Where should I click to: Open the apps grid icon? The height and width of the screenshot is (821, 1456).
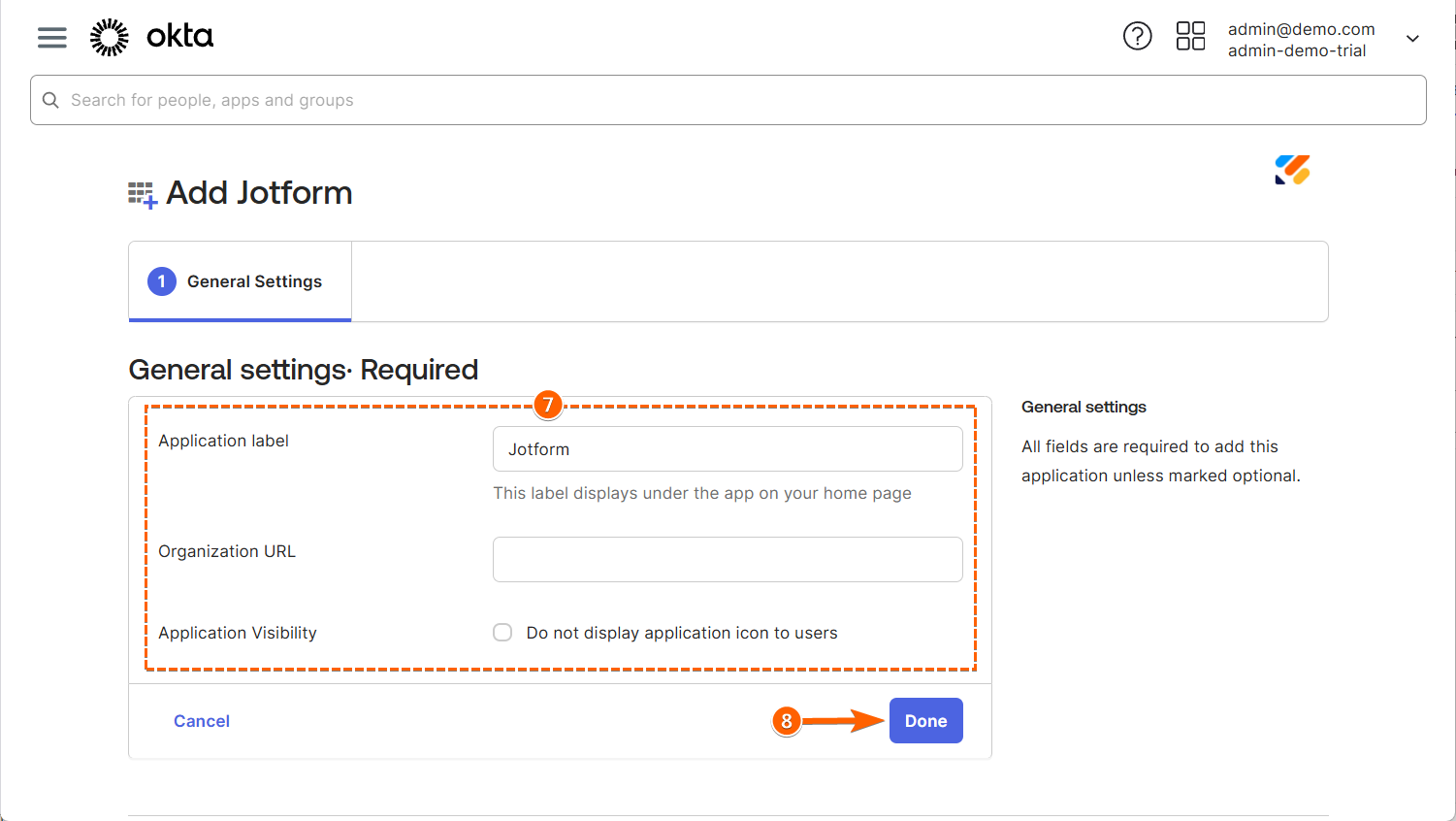point(1190,36)
